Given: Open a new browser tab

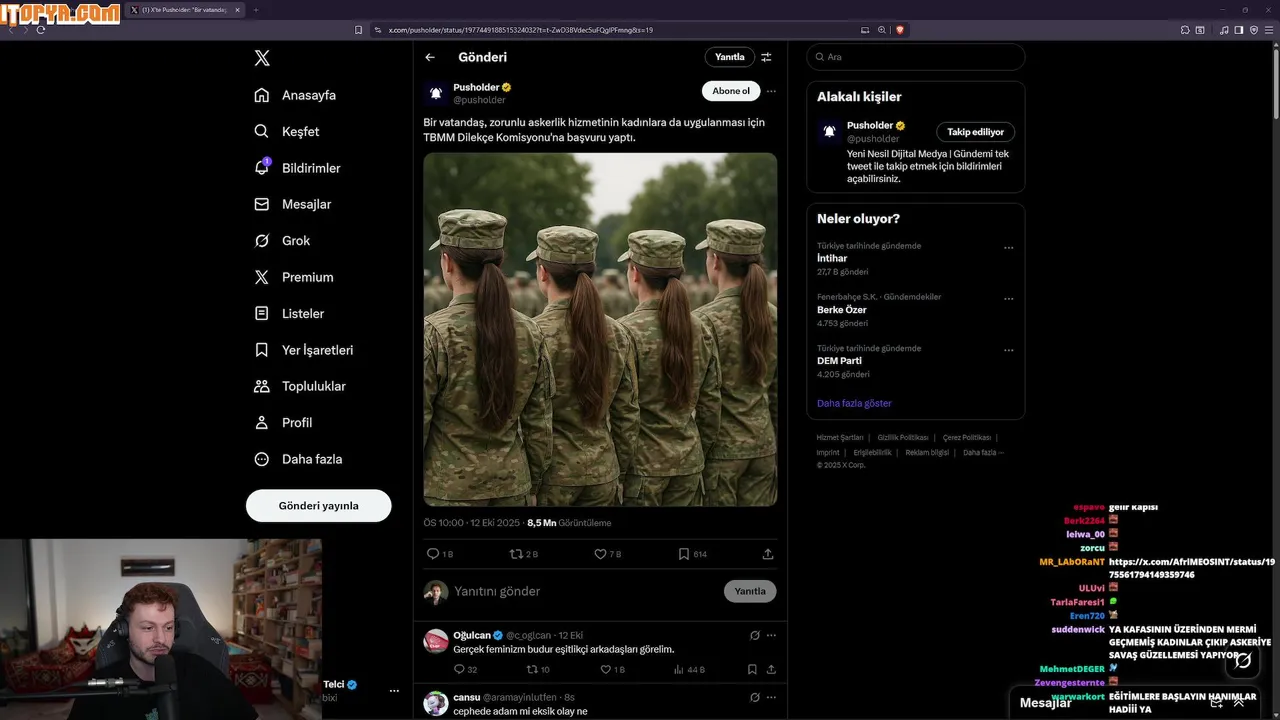Looking at the screenshot, I should tap(255, 10).
